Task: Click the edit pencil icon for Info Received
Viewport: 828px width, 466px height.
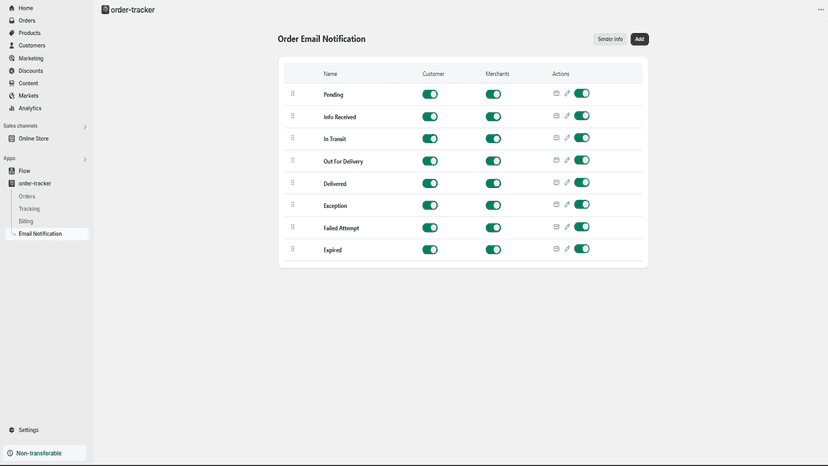Action: pyautogui.click(x=567, y=116)
